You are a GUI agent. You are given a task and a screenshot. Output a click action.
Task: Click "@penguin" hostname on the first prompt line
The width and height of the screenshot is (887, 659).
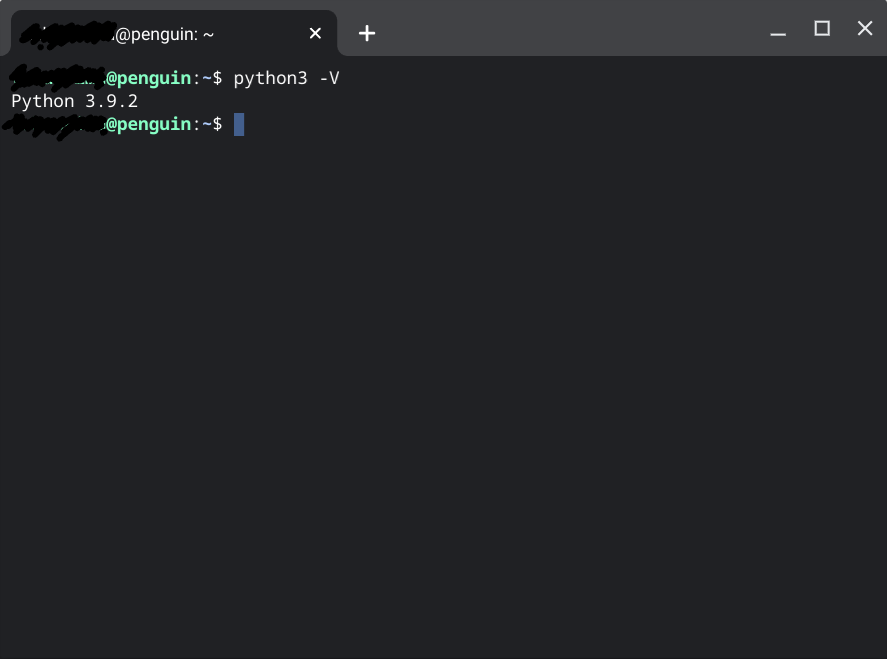(149, 78)
